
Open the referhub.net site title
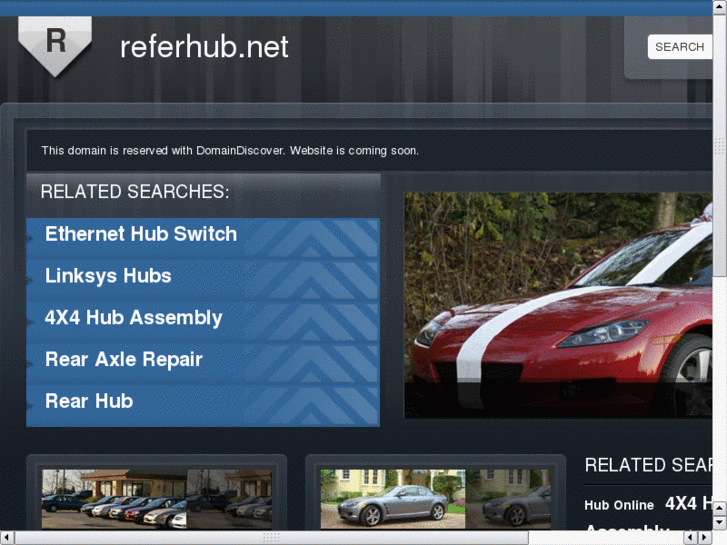(204, 47)
